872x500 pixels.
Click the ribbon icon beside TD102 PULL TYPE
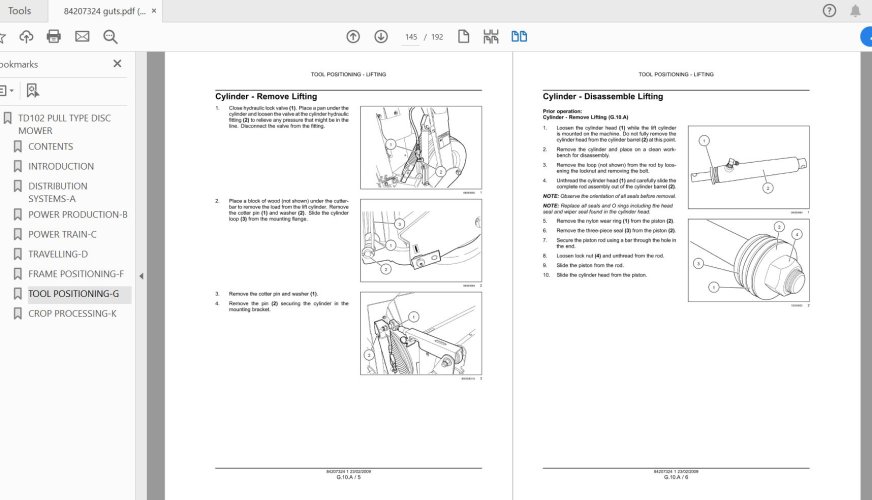[x=7, y=118]
